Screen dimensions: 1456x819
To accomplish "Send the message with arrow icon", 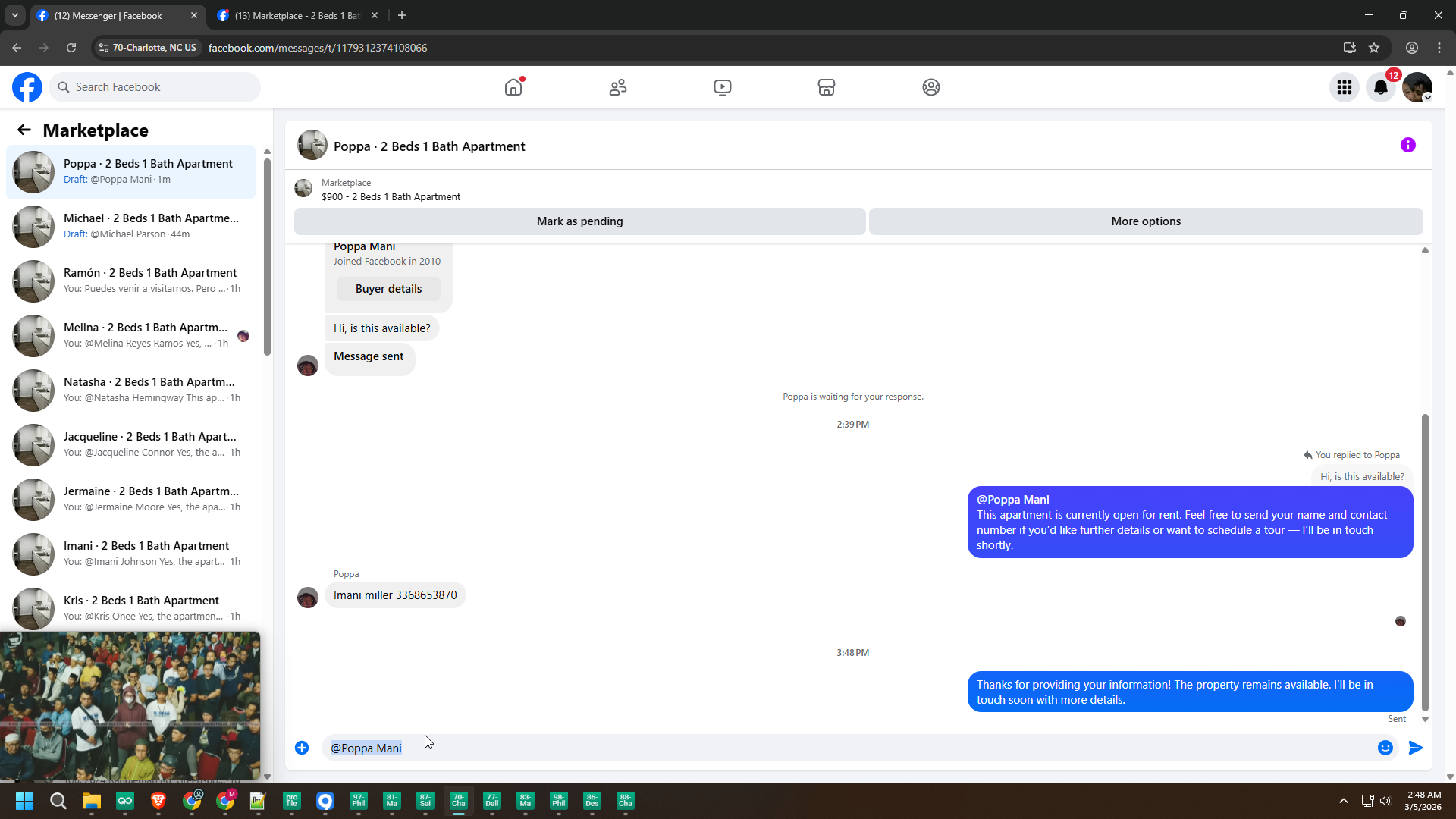I will pyautogui.click(x=1416, y=748).
